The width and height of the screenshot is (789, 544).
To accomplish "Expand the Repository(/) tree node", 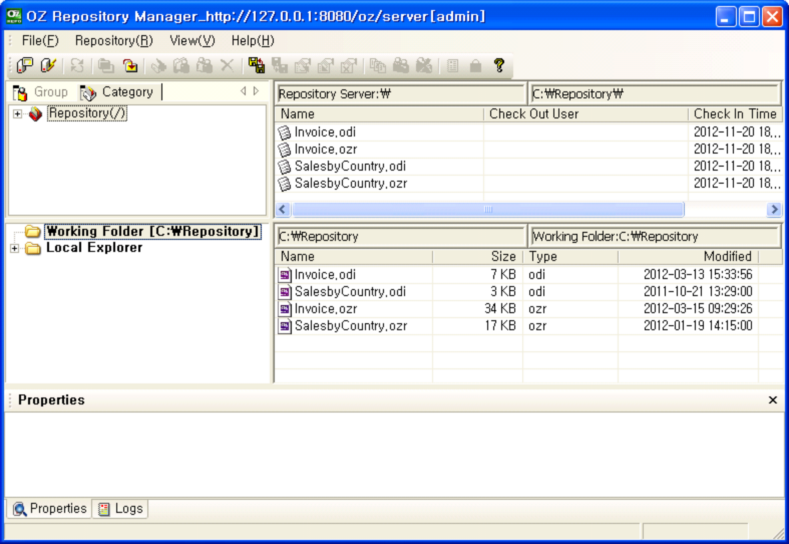I will (17, 114).
